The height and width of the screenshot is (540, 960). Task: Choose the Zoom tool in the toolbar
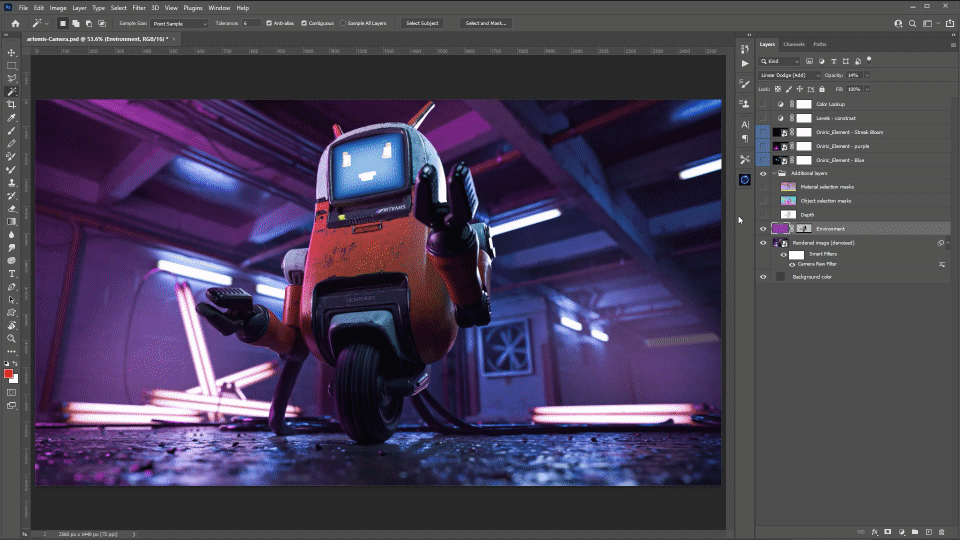(11, 338)
